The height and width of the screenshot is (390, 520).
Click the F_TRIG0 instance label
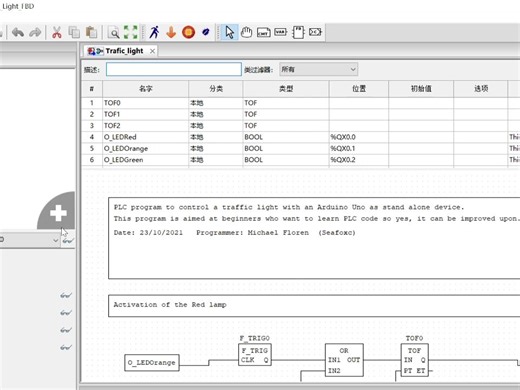pyautogui.click(x=254, y=338)
